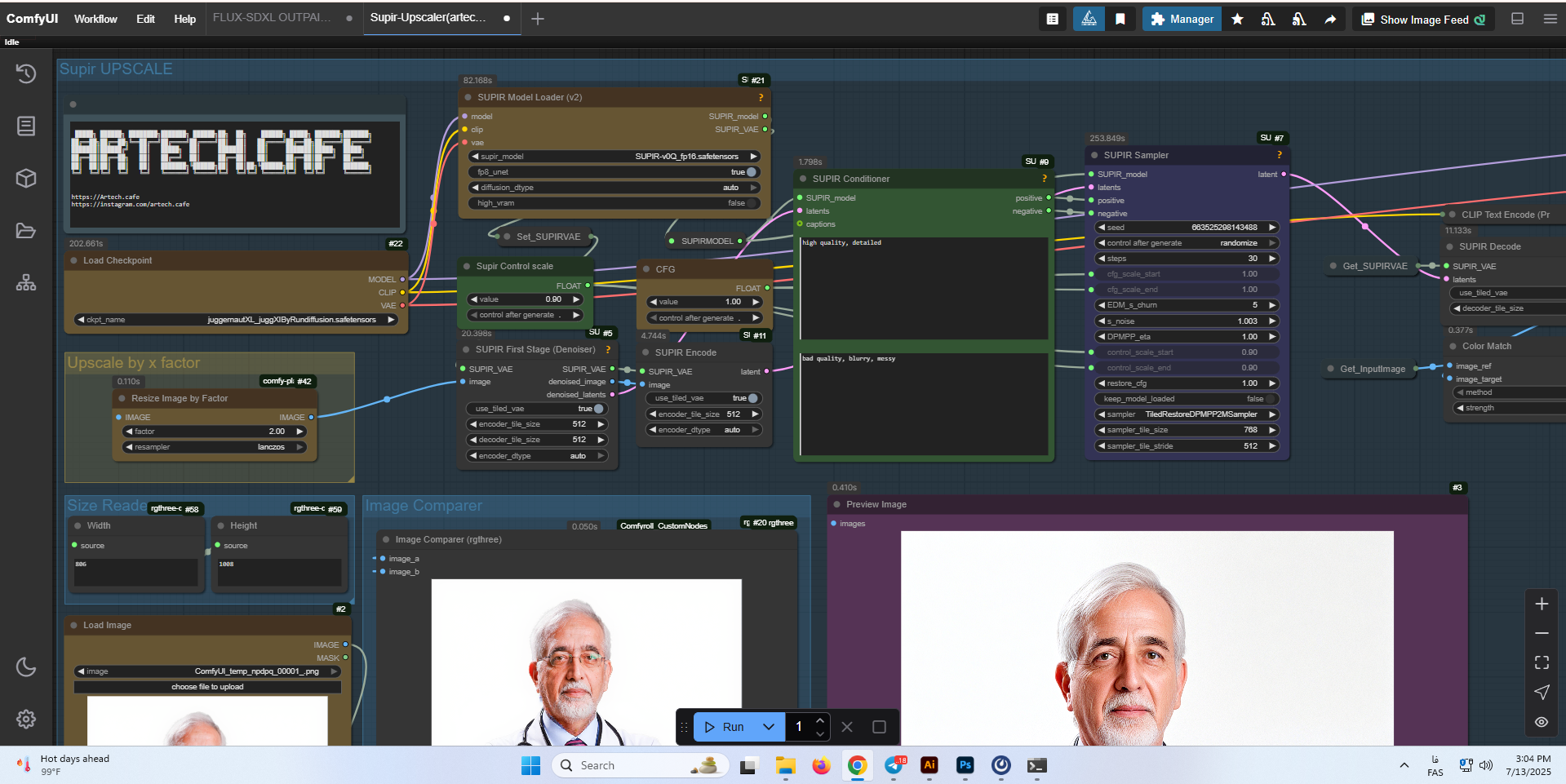Increase the batch count stepper
The height and width of the screenshot is (784, 1566).
tap(819, 720)
